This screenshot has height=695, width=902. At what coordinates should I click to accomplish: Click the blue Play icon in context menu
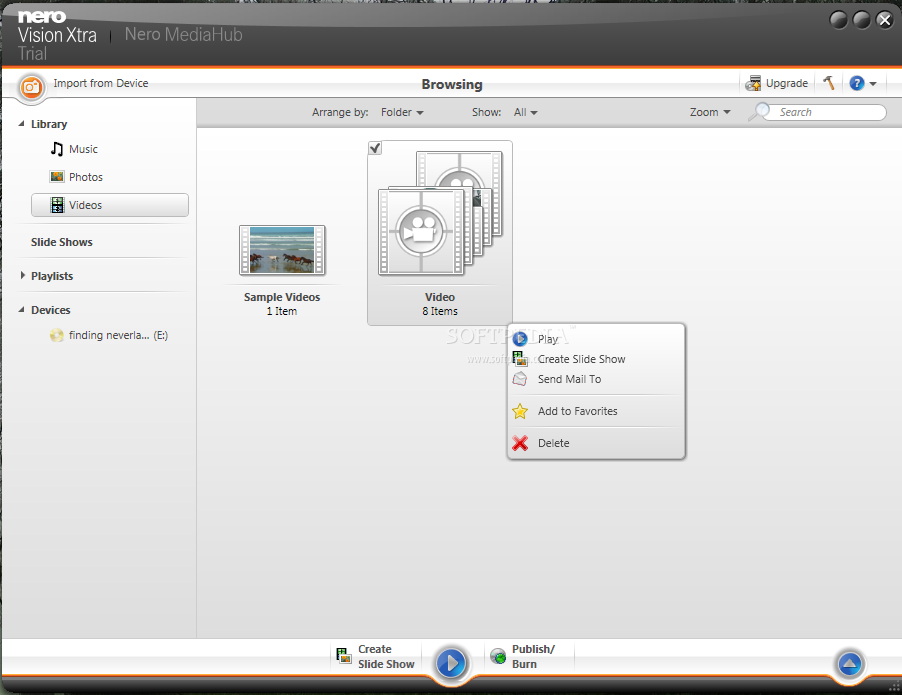pyautogui.click(x=520, y=339)
